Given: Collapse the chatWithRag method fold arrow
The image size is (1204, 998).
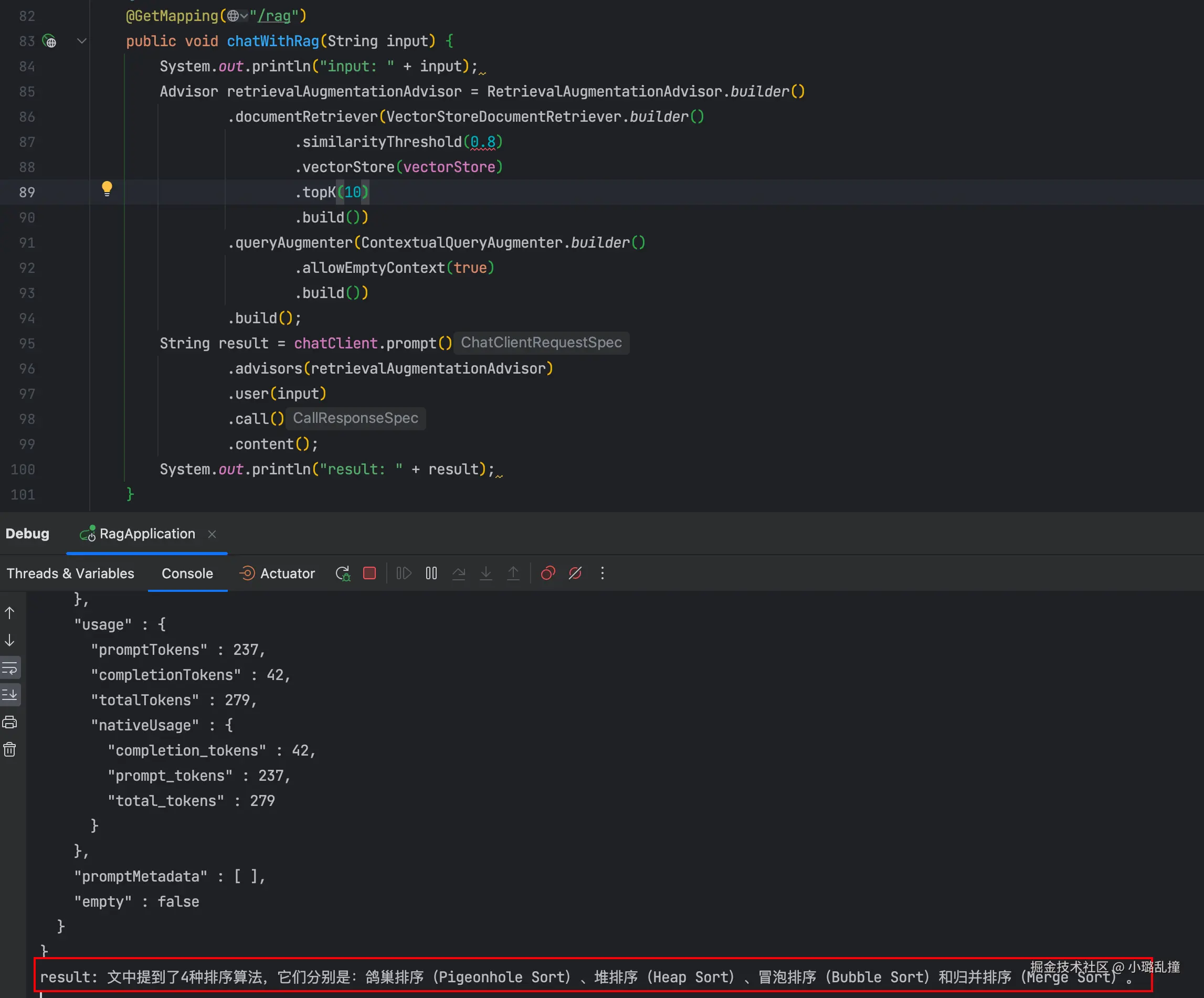Looking at the screenshot, I should (x=81, y=41).
